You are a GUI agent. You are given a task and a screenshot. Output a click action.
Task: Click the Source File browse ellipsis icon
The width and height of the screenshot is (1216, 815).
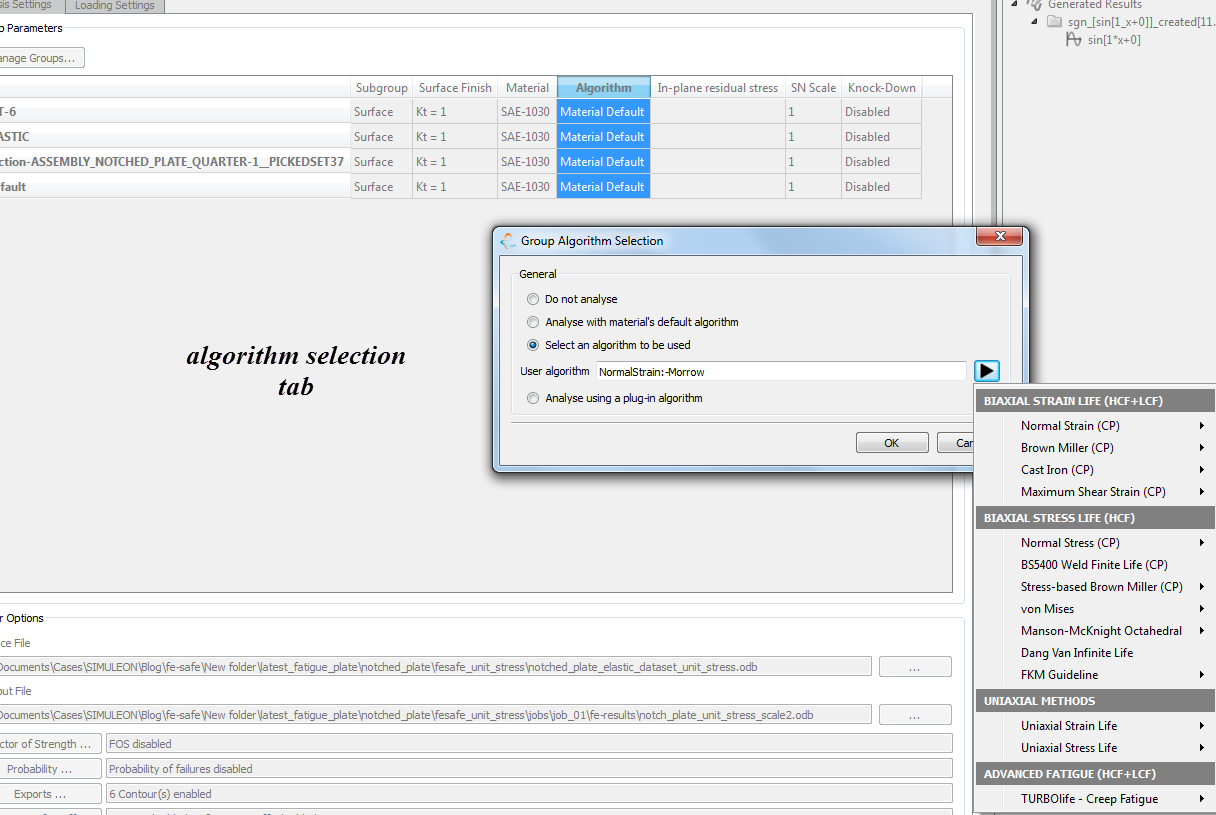(913, 666)
